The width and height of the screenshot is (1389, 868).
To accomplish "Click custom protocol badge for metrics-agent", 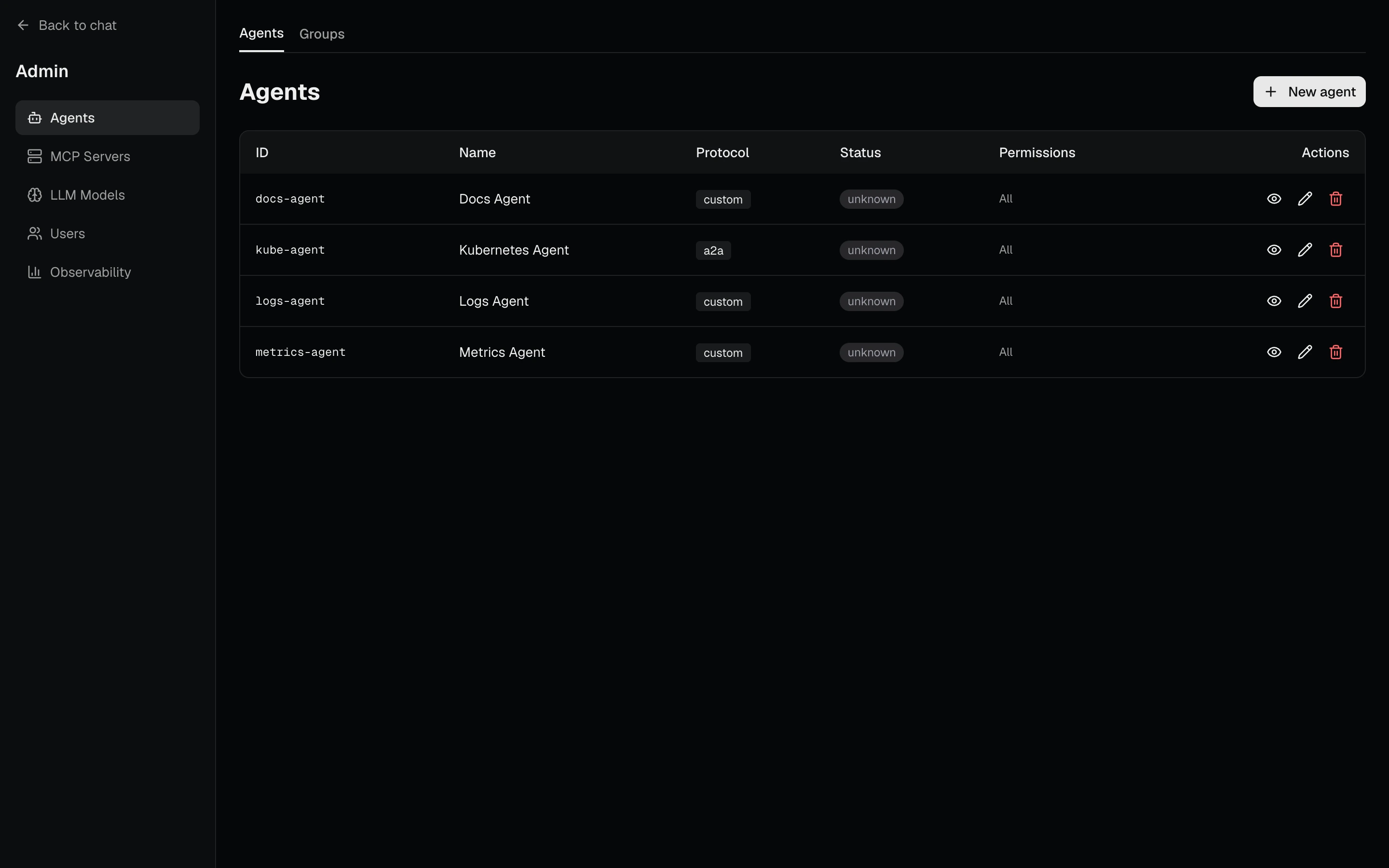I will point(722,353).
